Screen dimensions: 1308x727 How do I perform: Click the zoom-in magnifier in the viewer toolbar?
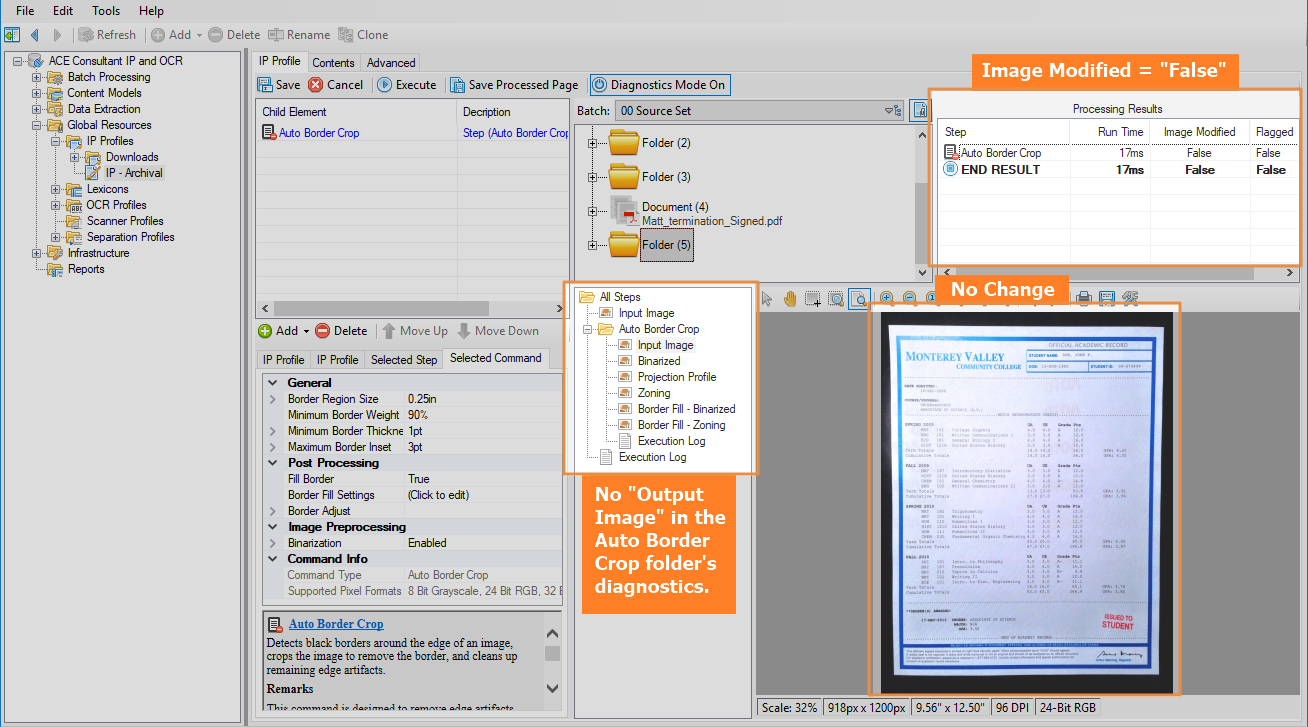coord(887,298)
